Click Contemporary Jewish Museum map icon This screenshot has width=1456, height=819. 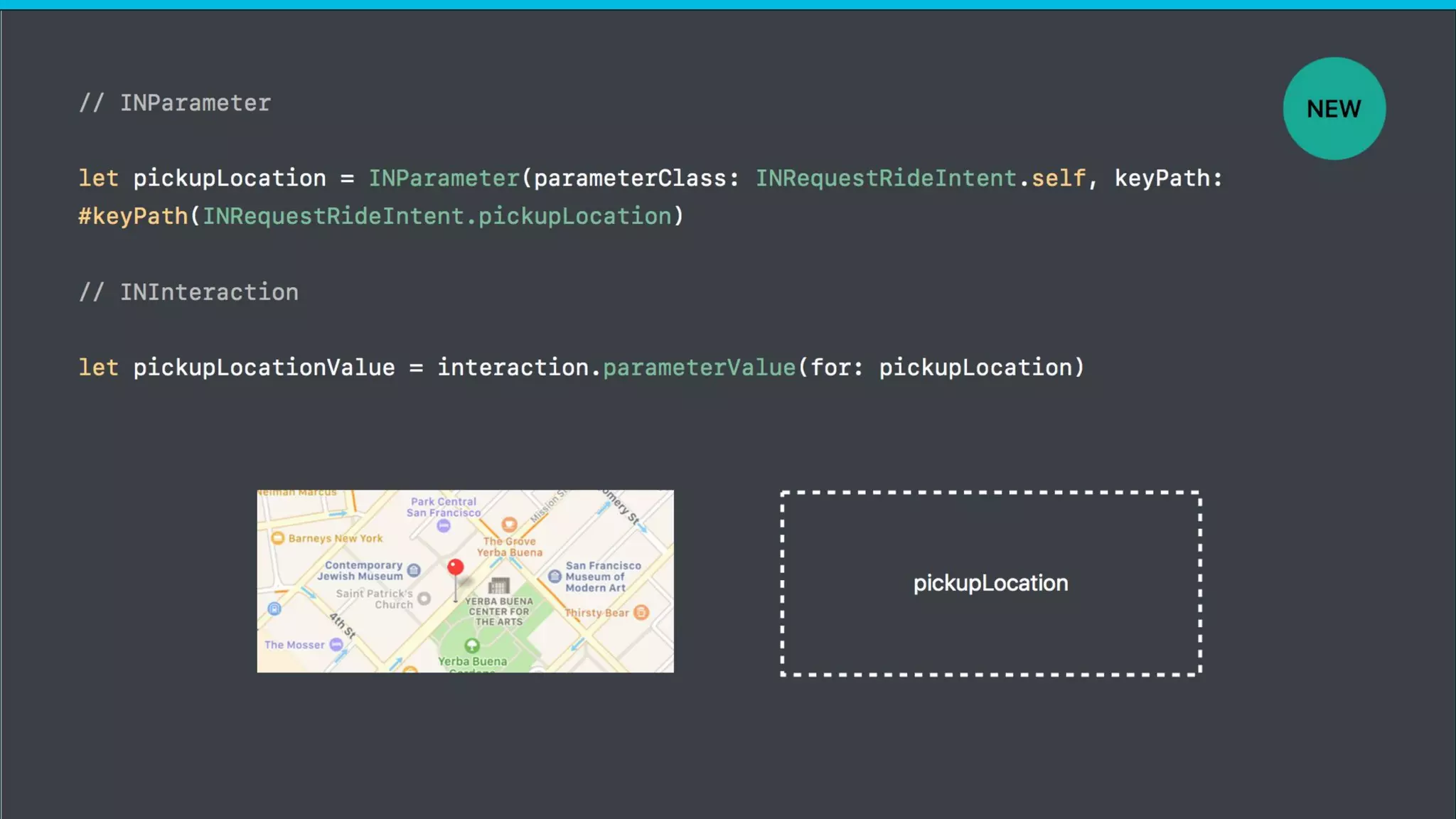click(414, 570)
